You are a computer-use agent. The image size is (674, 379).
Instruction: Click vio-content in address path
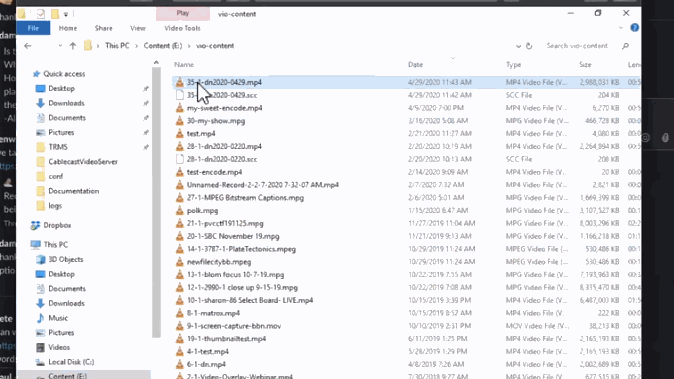(x=215, y=46)
